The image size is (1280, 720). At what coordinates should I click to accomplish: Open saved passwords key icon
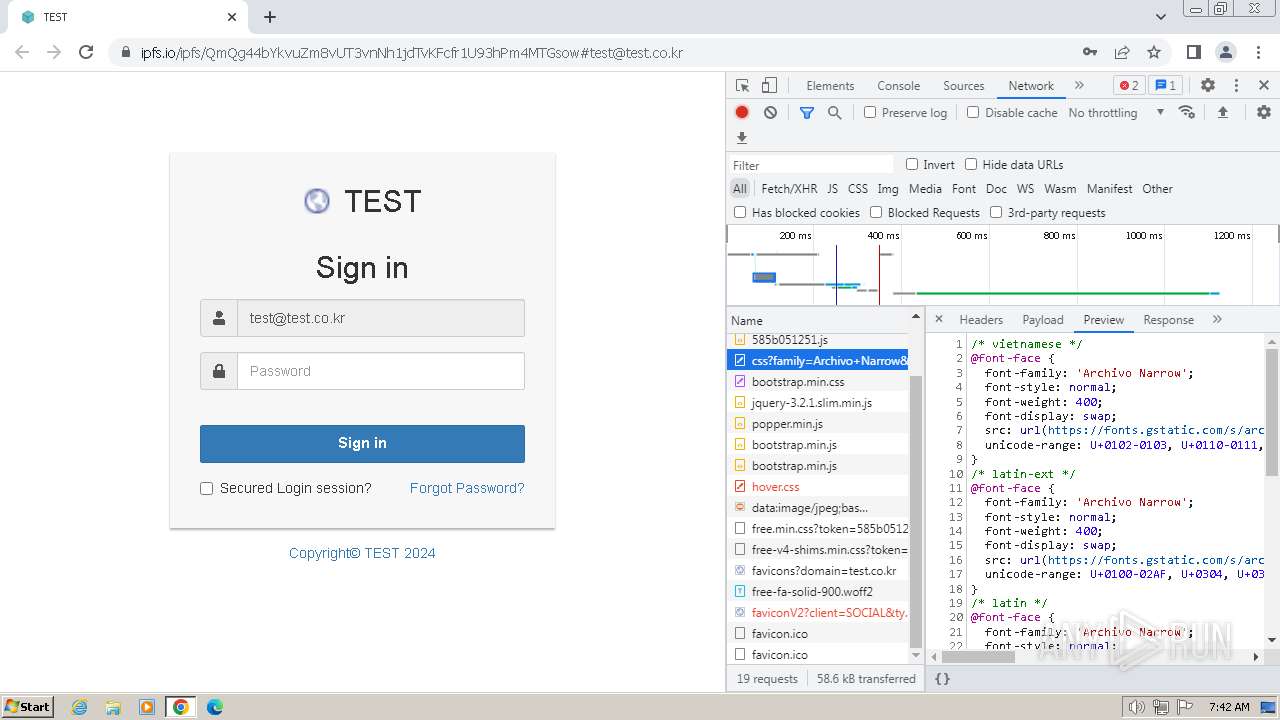tap(1090, 53)
